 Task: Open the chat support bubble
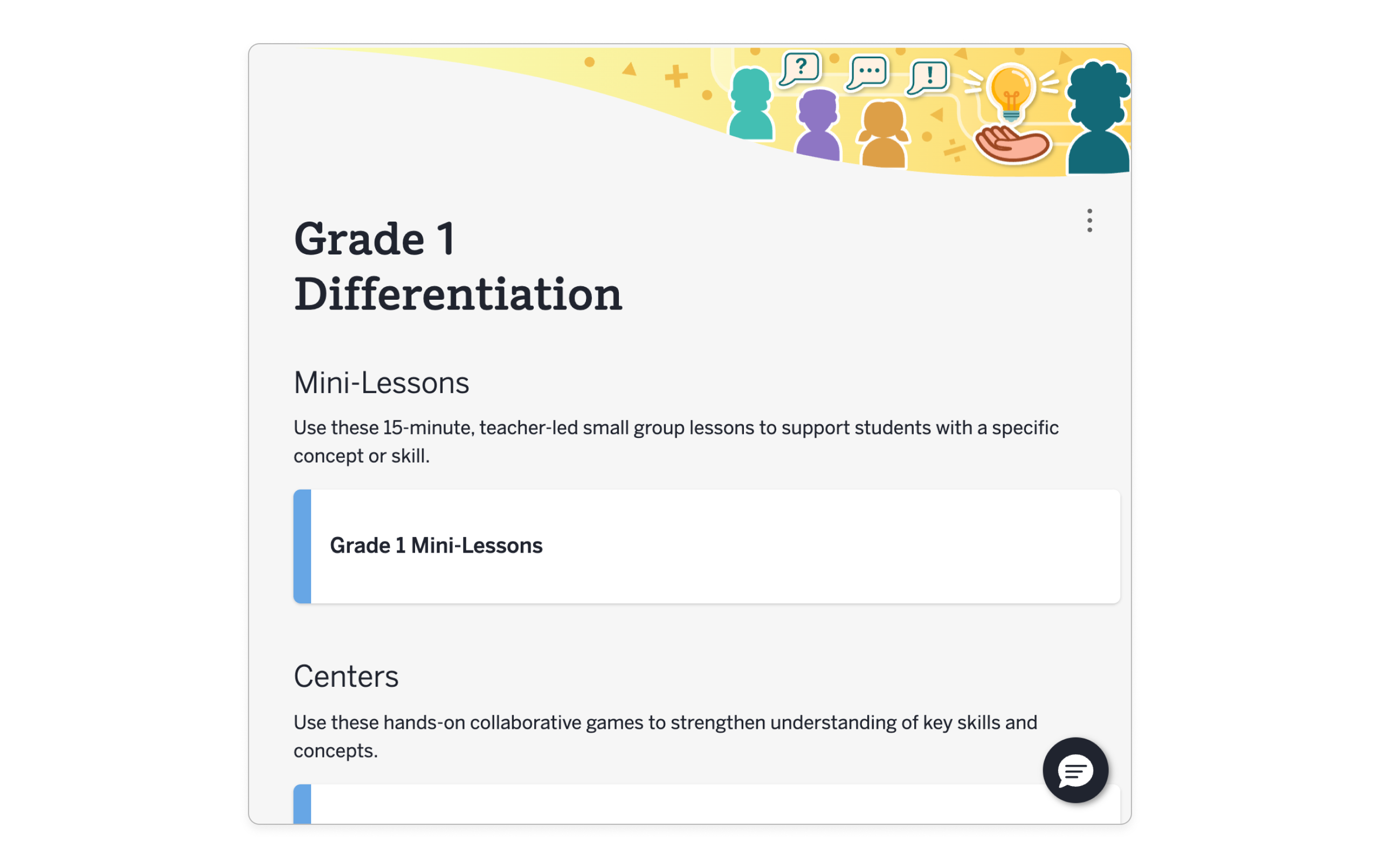pos(1075,770)
